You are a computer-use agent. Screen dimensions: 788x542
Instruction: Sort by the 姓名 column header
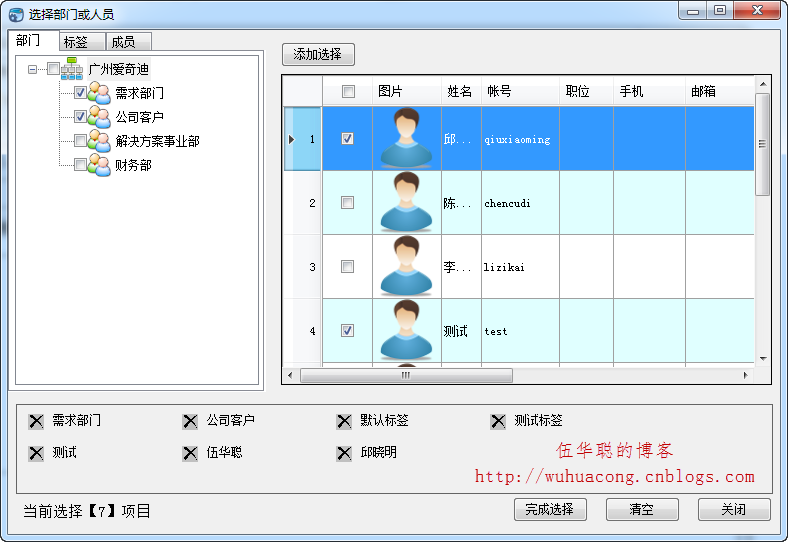[461, 91]
